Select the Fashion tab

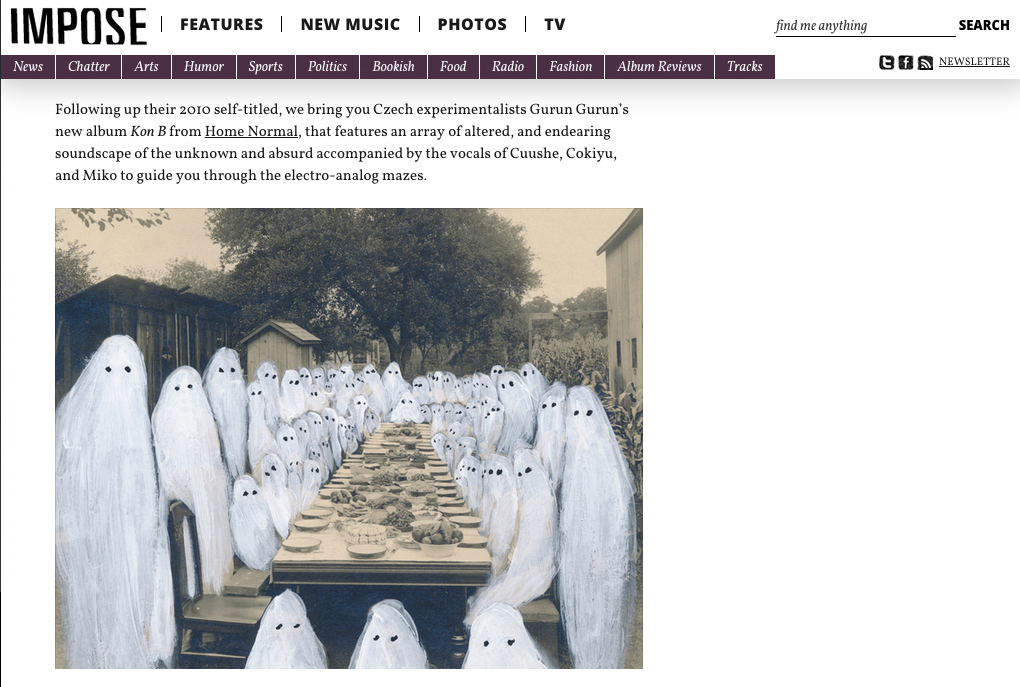click(570, 67)
